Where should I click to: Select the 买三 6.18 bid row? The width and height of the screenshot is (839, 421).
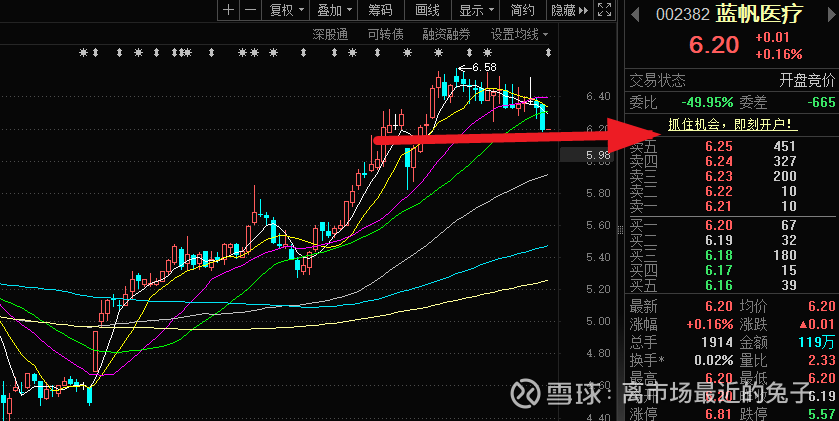(732, 255)
